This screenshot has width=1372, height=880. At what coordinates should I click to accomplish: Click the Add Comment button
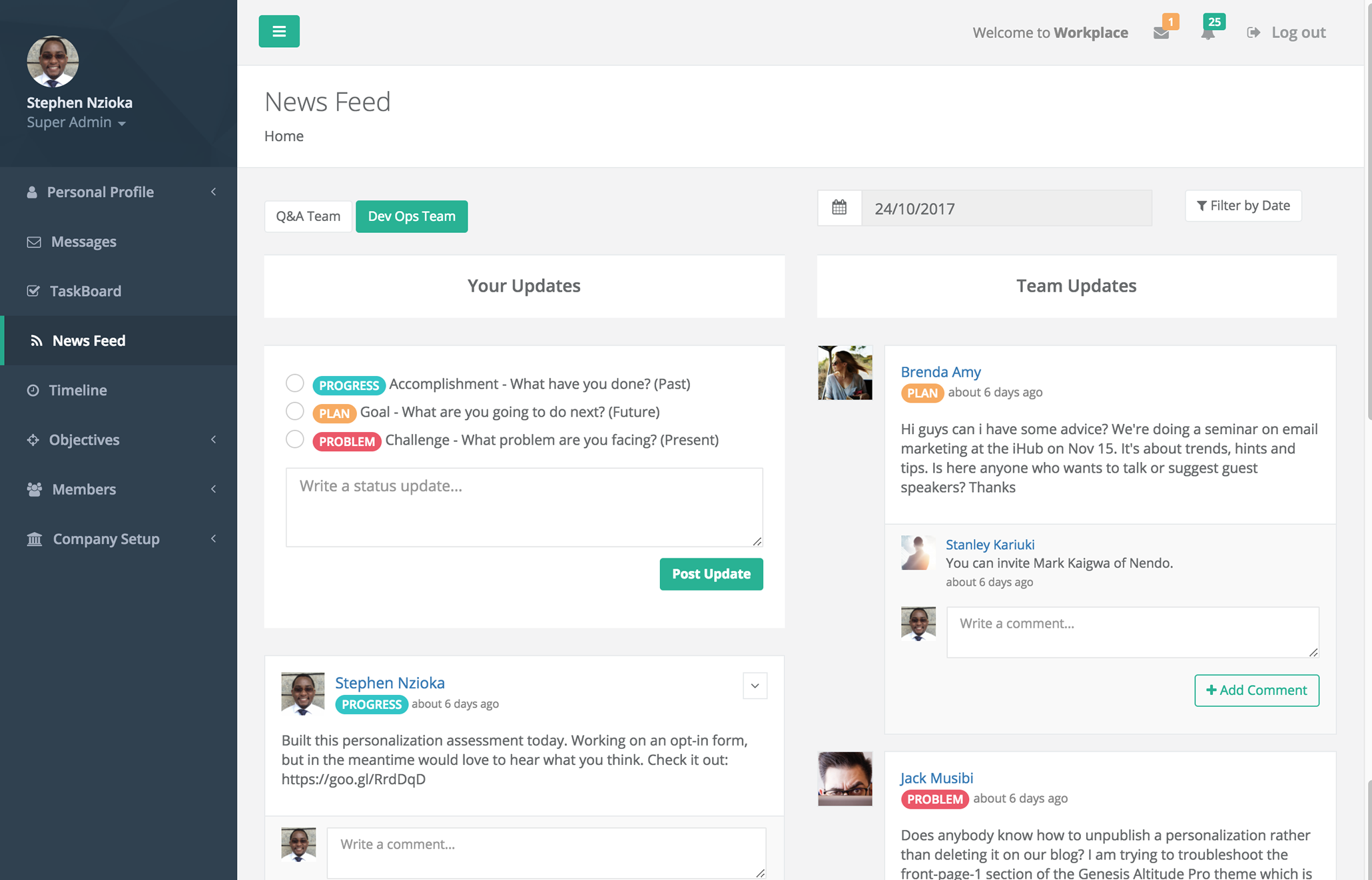coord(1256,690)
